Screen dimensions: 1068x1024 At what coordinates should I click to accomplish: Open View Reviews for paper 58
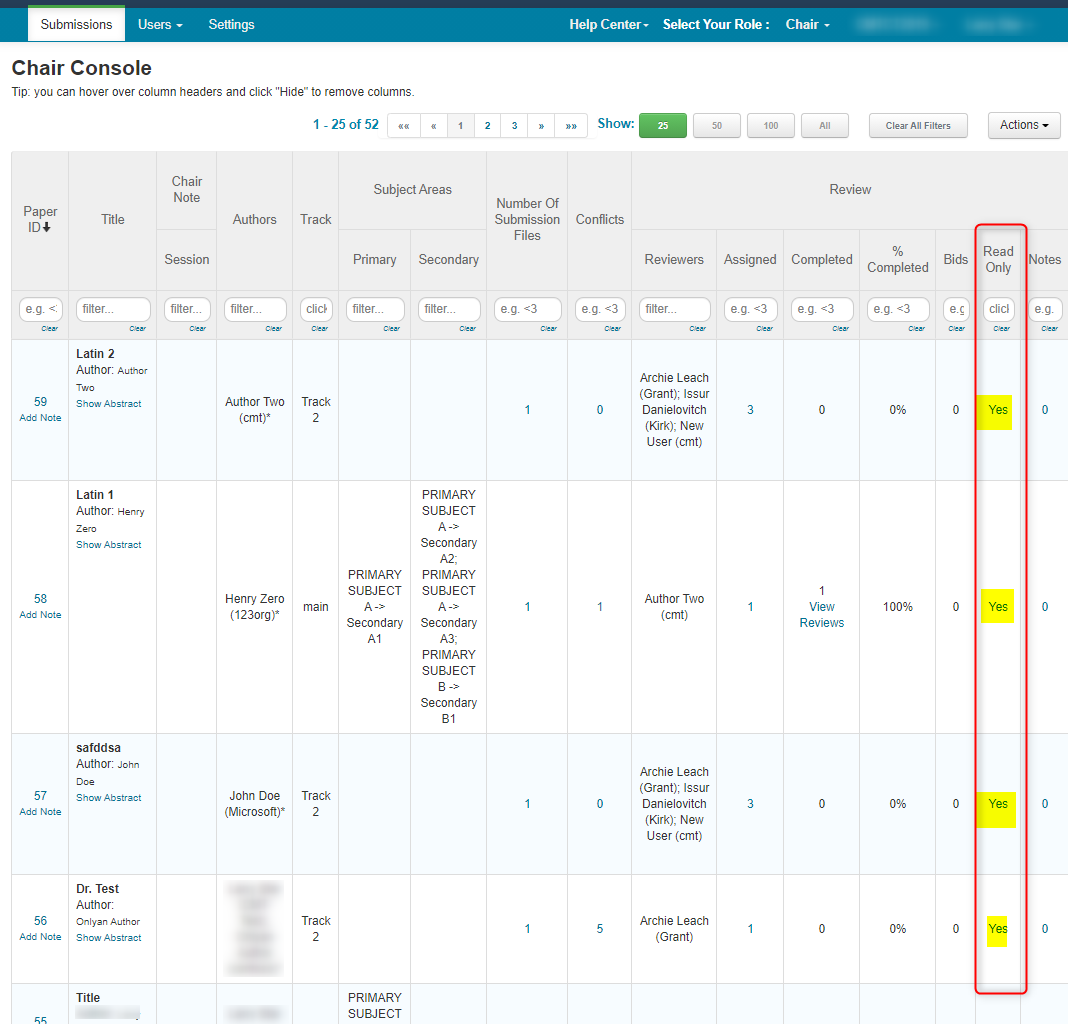(821, 615)
